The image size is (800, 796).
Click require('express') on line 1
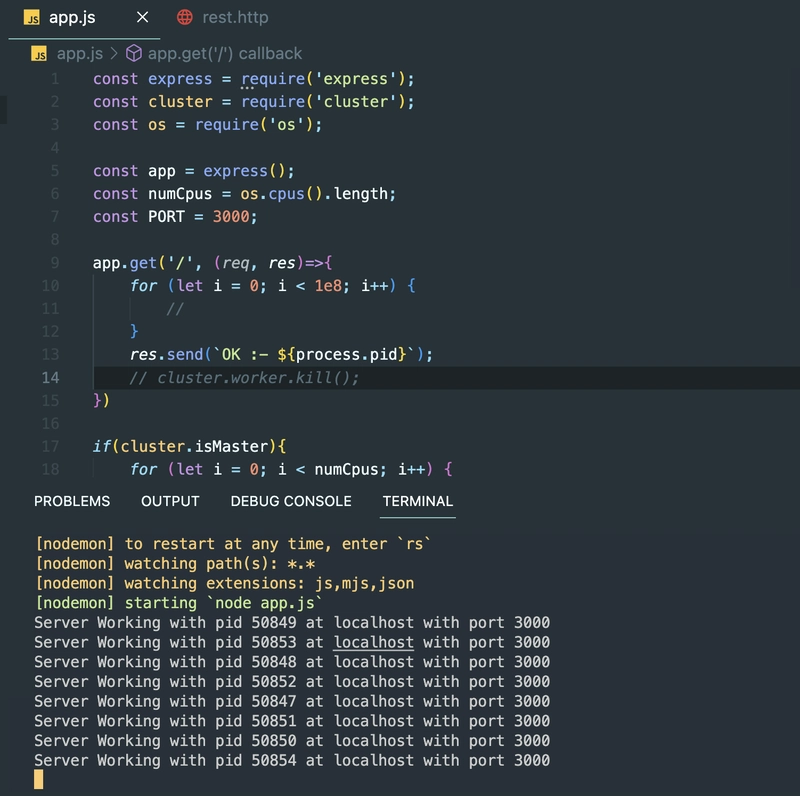pos(322,79)
